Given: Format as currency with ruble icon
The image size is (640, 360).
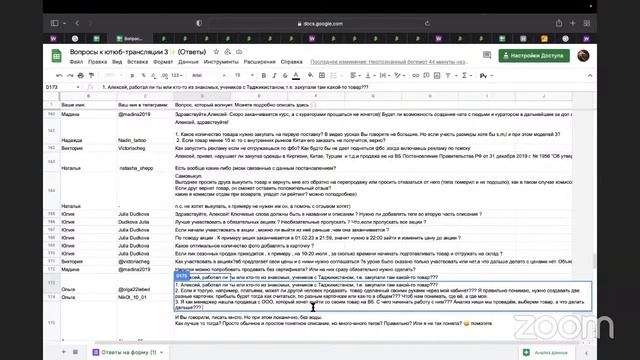Looking at the screenshot, I should (132, 76).
